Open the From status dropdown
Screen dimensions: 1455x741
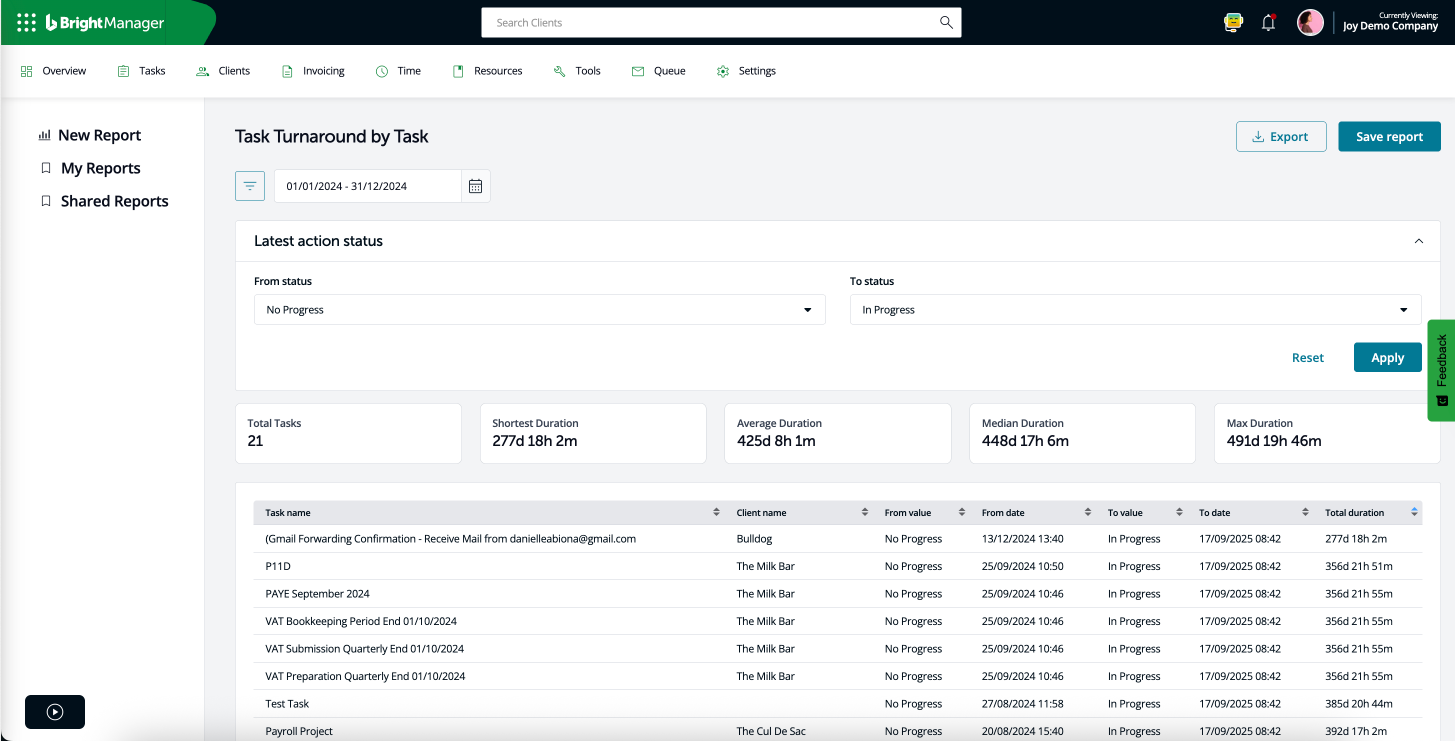[539, 309]
